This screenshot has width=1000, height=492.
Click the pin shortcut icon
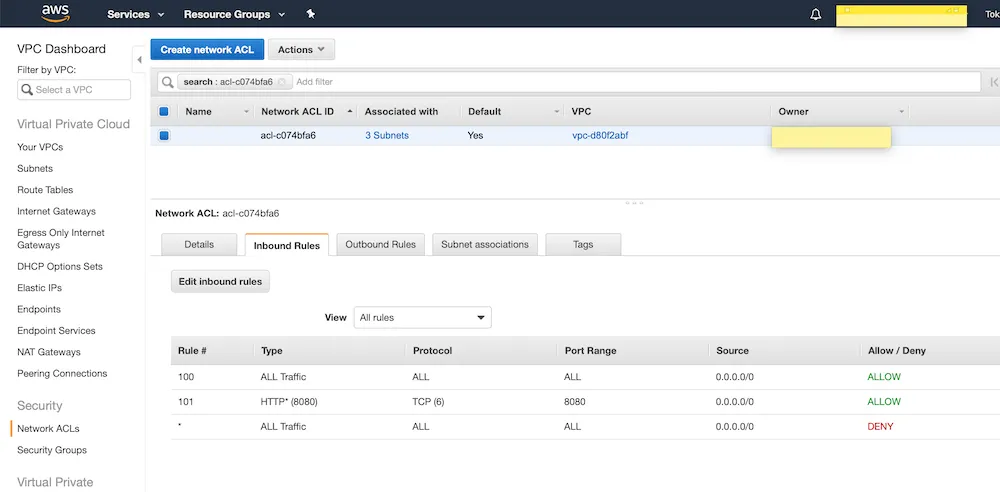[x=311, y=13]
